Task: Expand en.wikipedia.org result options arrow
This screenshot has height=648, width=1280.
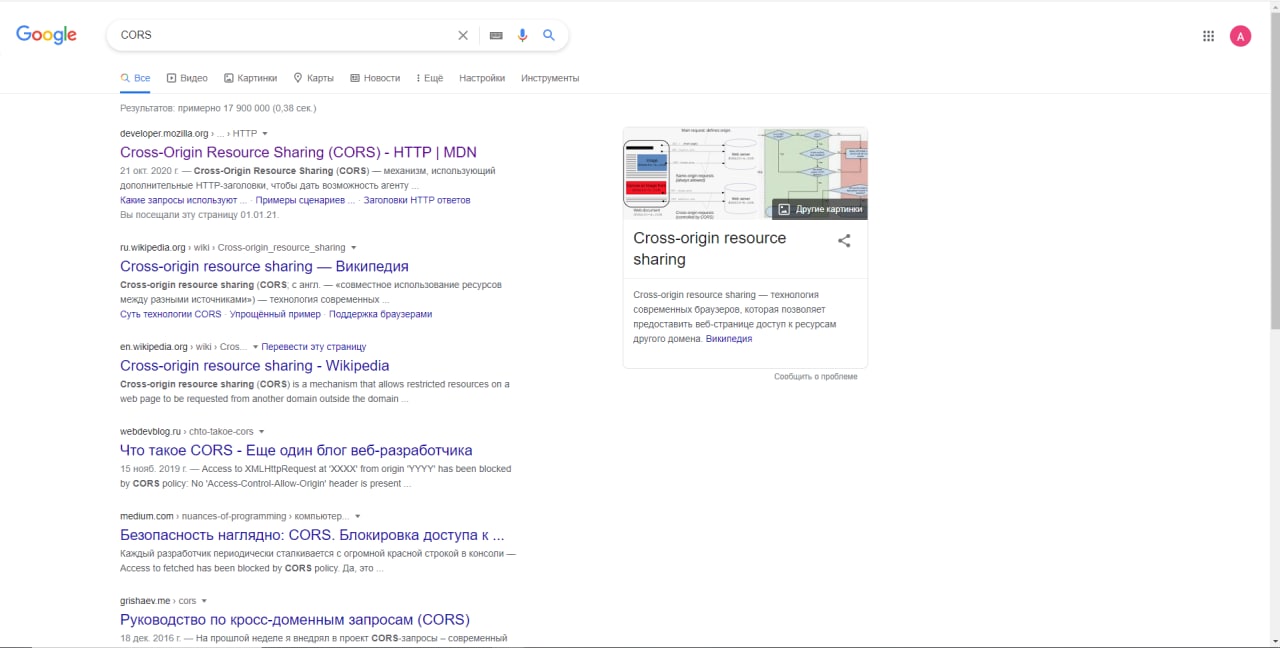Action: (x=255, y=347)
